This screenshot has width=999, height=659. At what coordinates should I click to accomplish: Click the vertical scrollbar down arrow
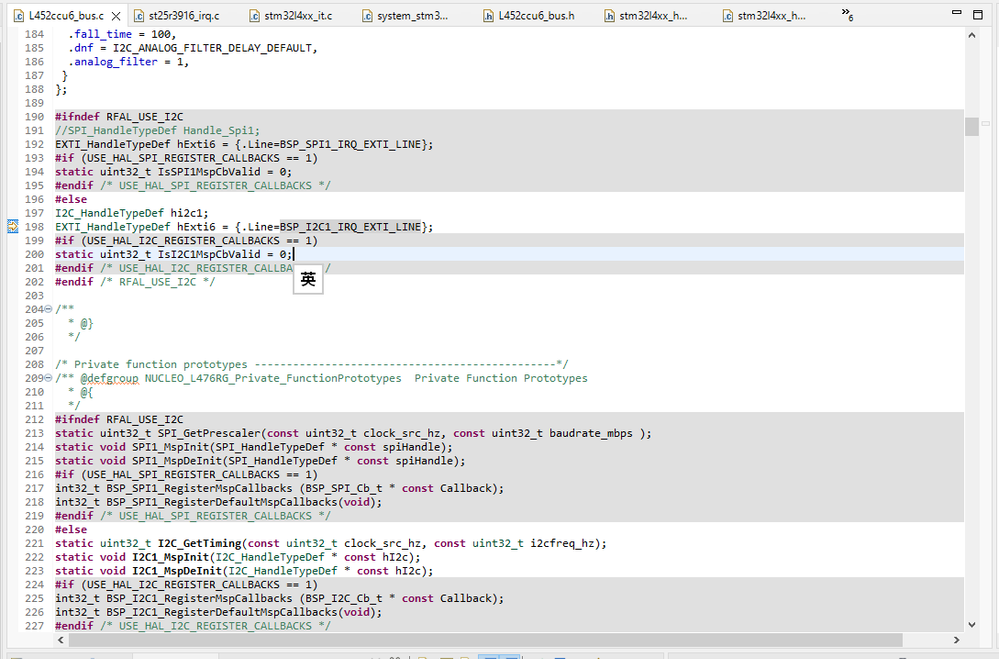point(972,625)
